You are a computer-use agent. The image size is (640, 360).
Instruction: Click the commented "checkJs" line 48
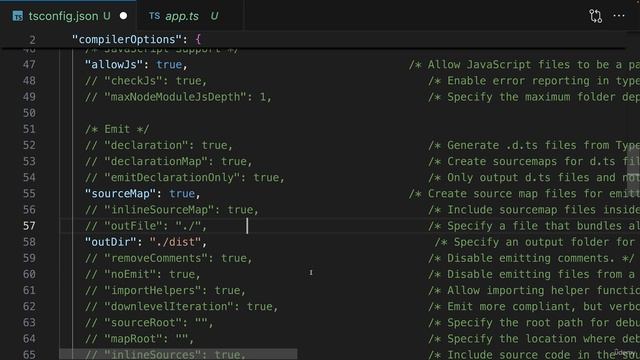146,81
